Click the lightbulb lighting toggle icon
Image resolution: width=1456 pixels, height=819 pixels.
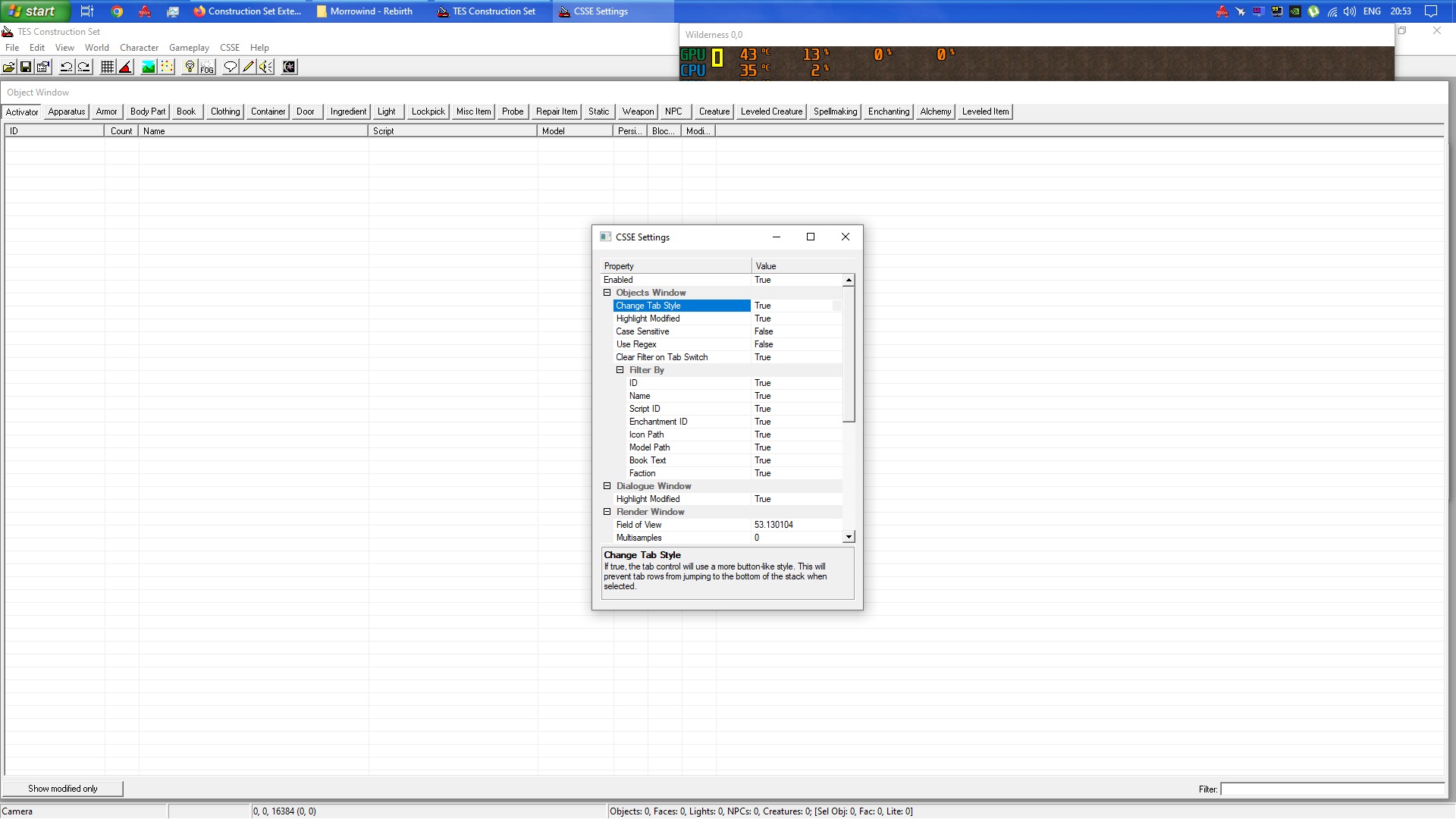tap(190, 67)
